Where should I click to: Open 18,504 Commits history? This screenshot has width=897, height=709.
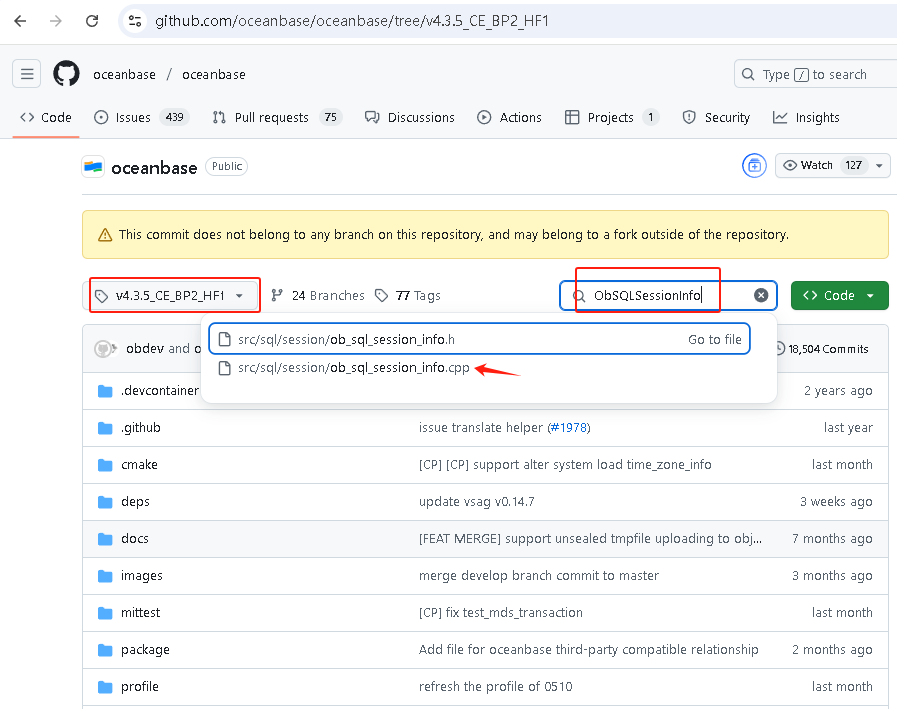click(x=821, y=348)
